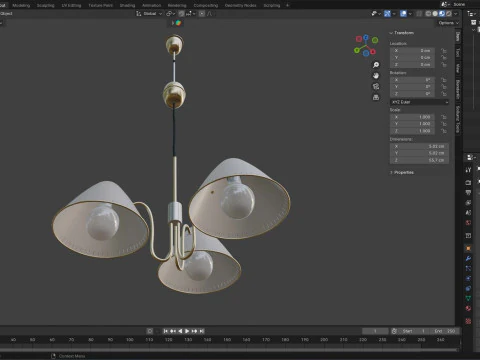Screen dimensions: 480x360
Task: Open the View Layer properties tab
Action: (468, 202)
